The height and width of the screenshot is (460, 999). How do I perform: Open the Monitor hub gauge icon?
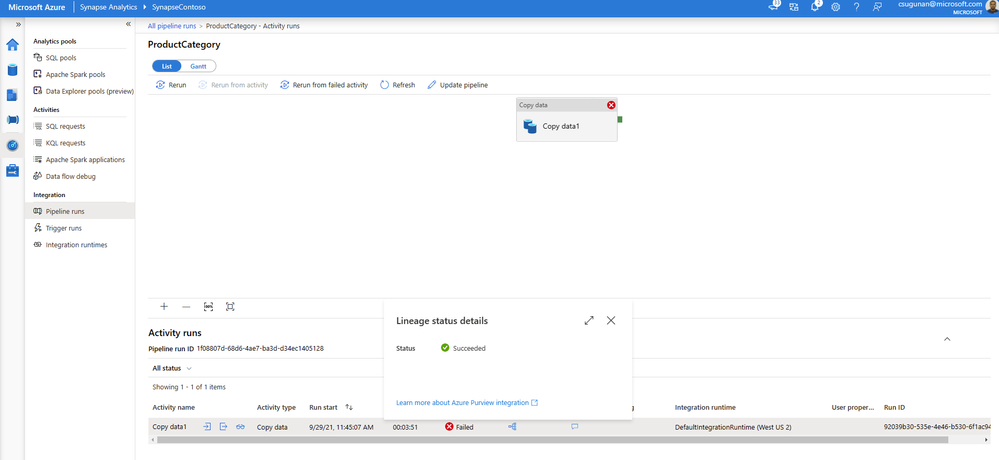(x=12, y=145)
